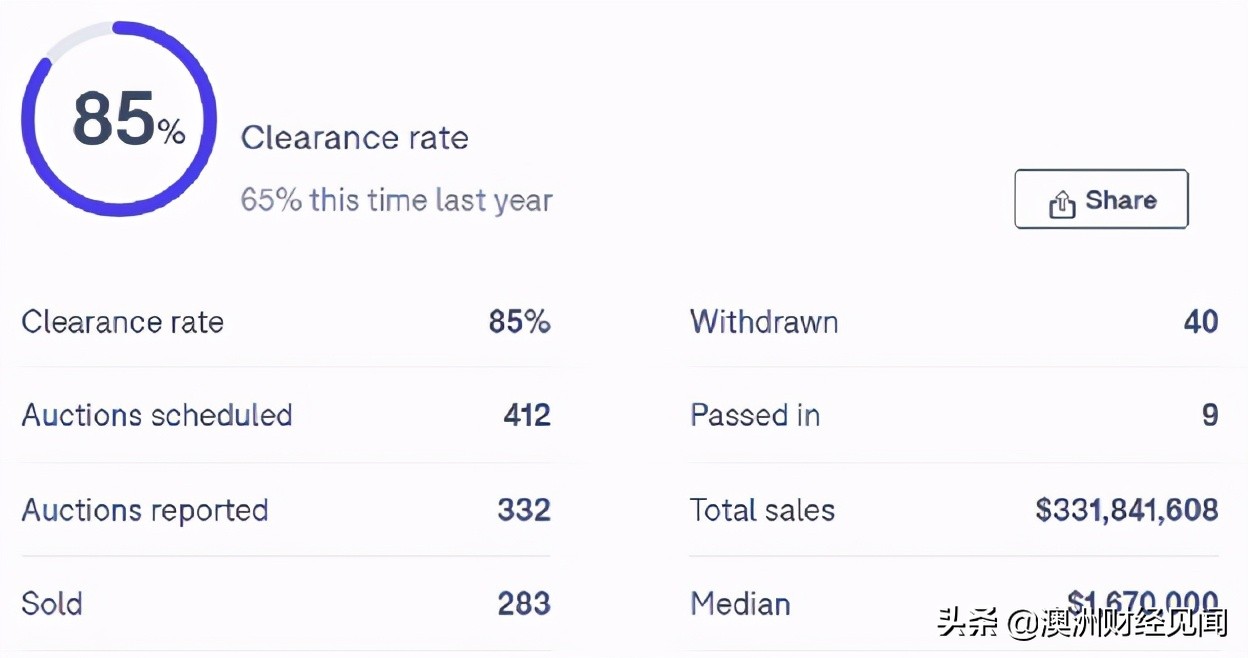Click the 332 auctions reported value
The height and width of the screenshot is (658, 1248).
tap(524, 510)
